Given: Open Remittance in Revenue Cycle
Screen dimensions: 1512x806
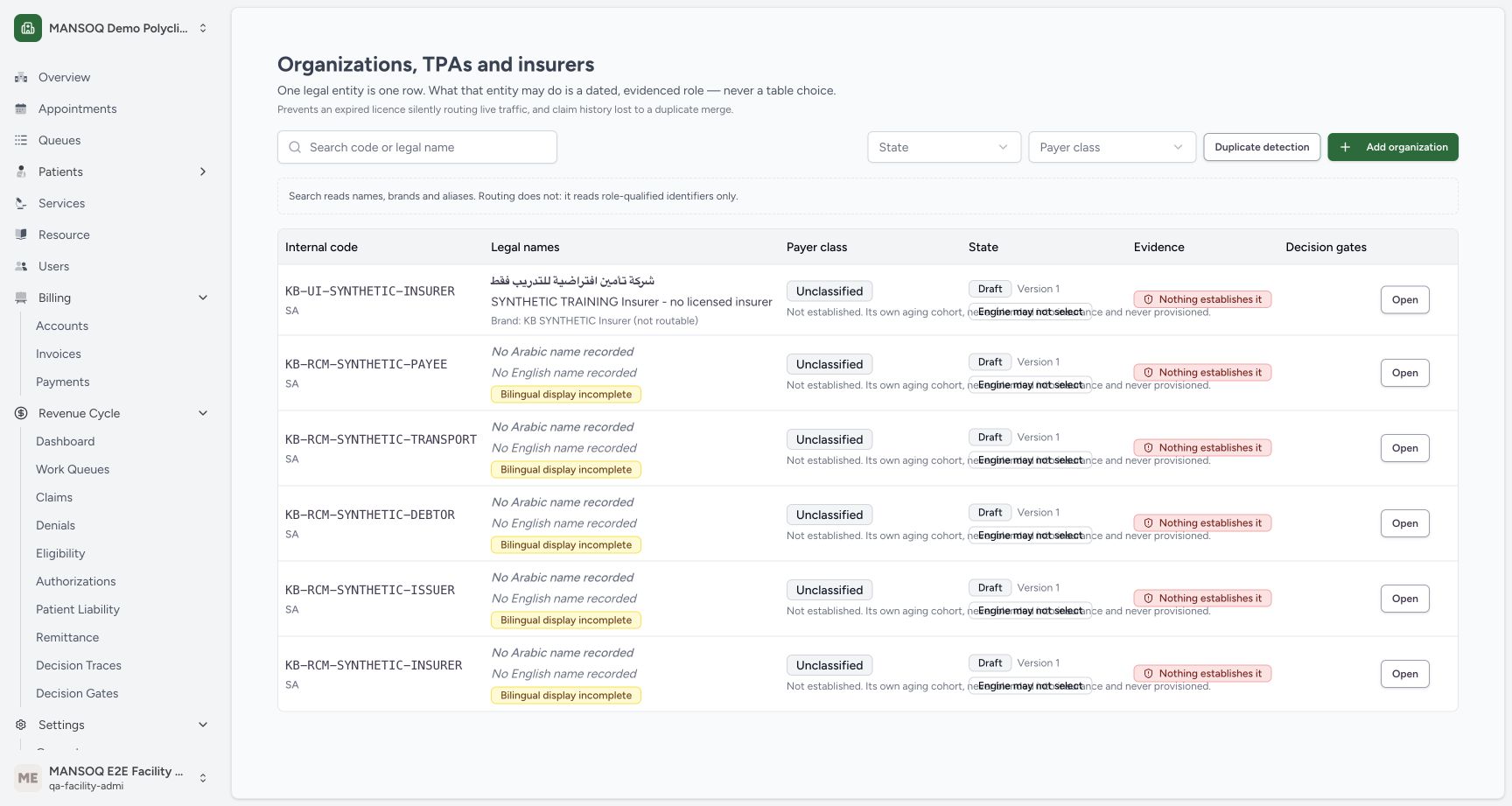Looking at the screenshot, I should click(67, 637).
